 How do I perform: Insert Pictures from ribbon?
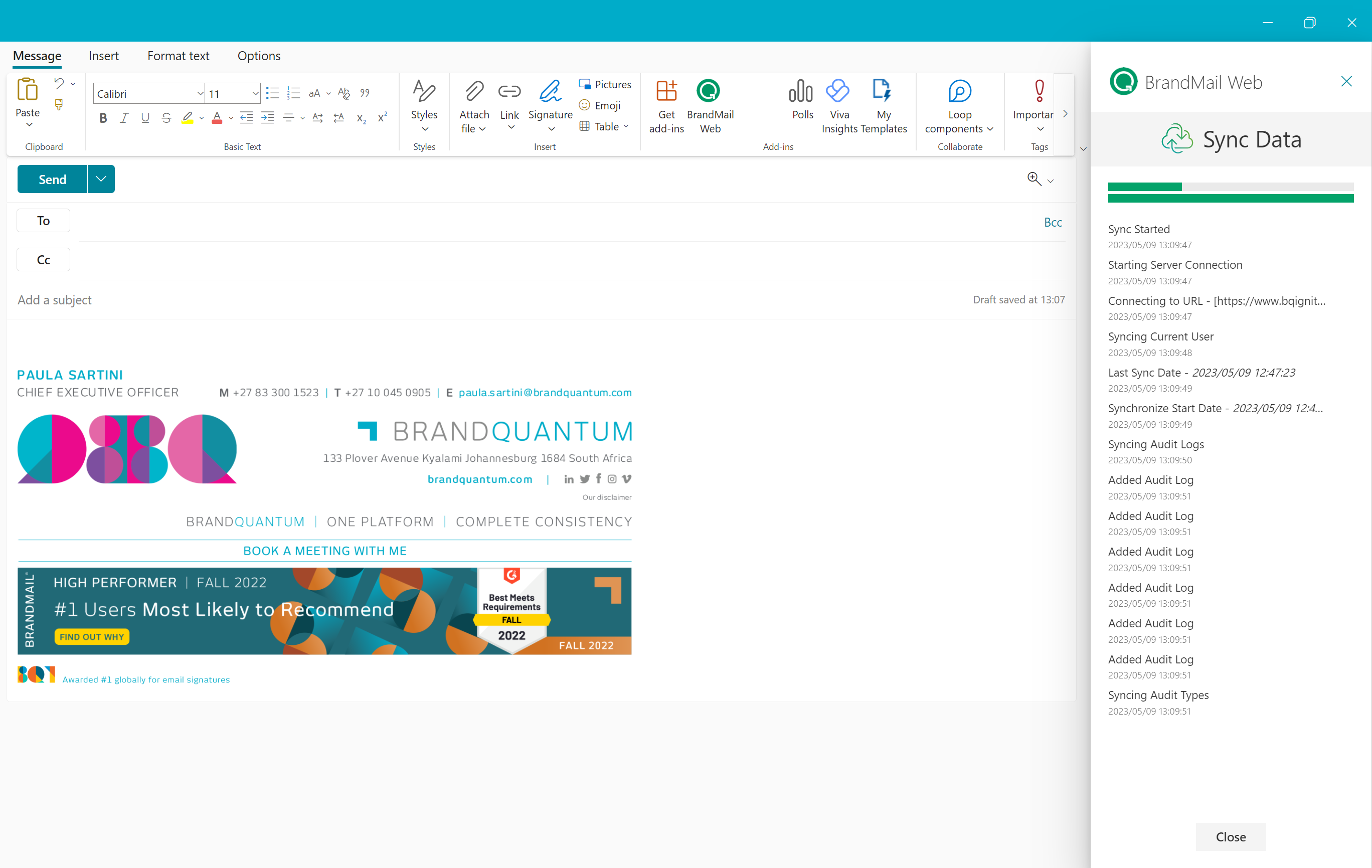tap(605, 84)
